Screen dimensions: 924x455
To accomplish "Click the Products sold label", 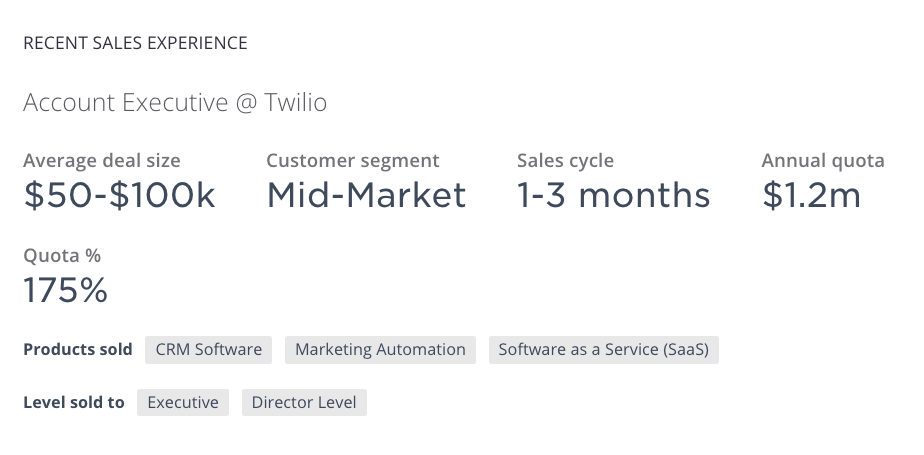I will 78,350.
